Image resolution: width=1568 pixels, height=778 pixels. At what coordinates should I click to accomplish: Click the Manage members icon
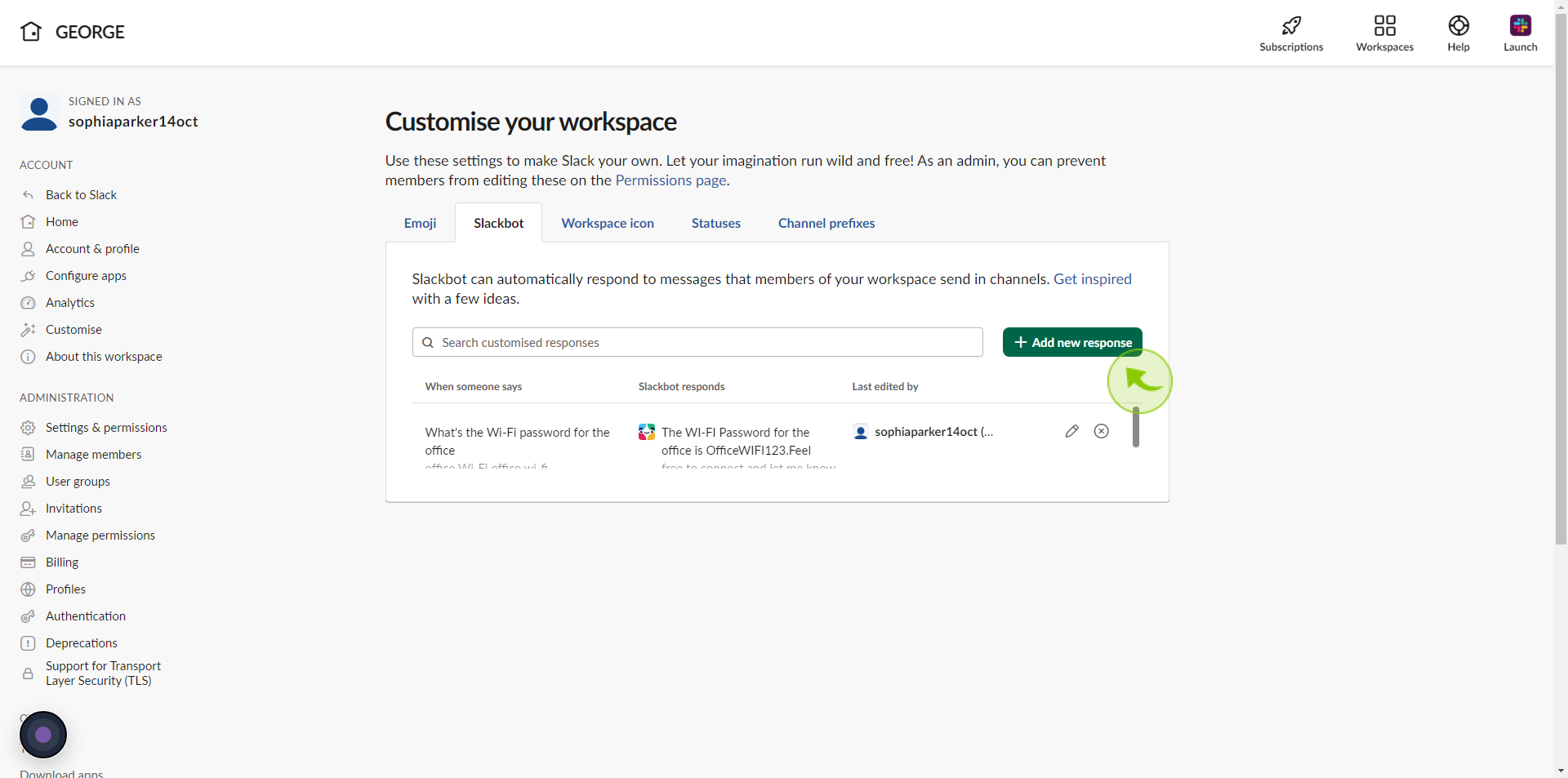point(28,455)
